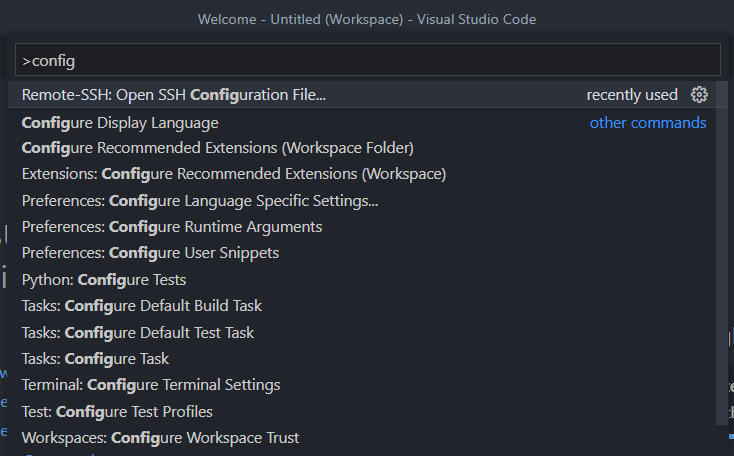Open the gear icon to configure keybinding
The image size is (734, 456).
point(699,95)
